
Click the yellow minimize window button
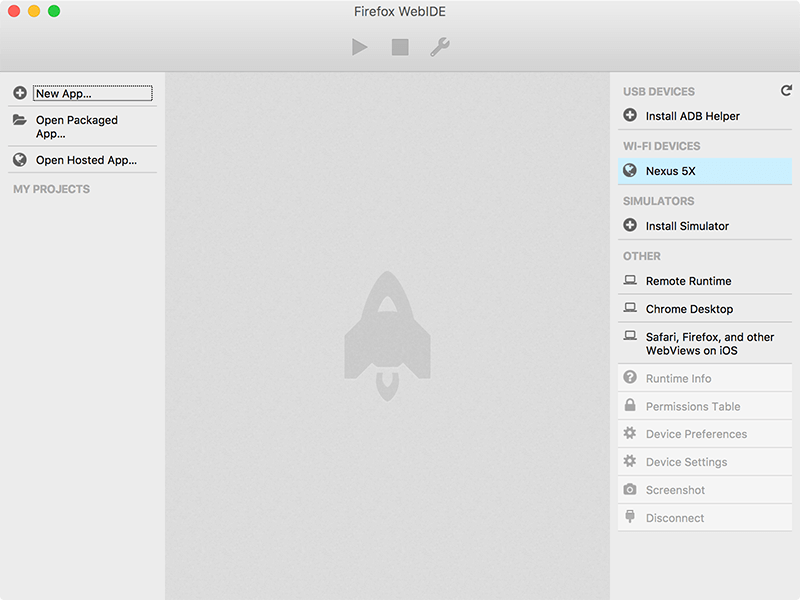pos(34,11)
